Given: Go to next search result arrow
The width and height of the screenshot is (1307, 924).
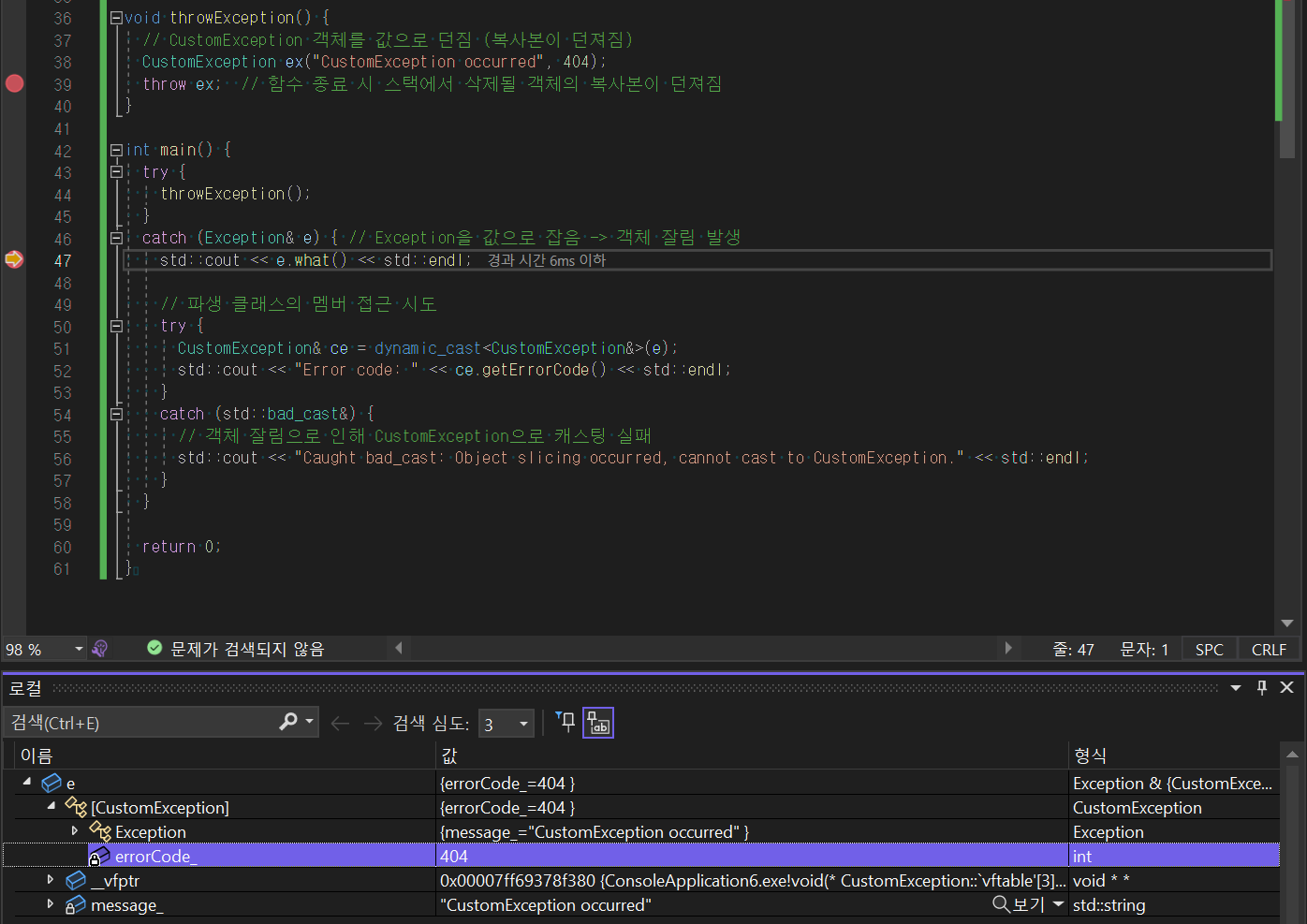Looking at the screenshot, I should 373,723.
